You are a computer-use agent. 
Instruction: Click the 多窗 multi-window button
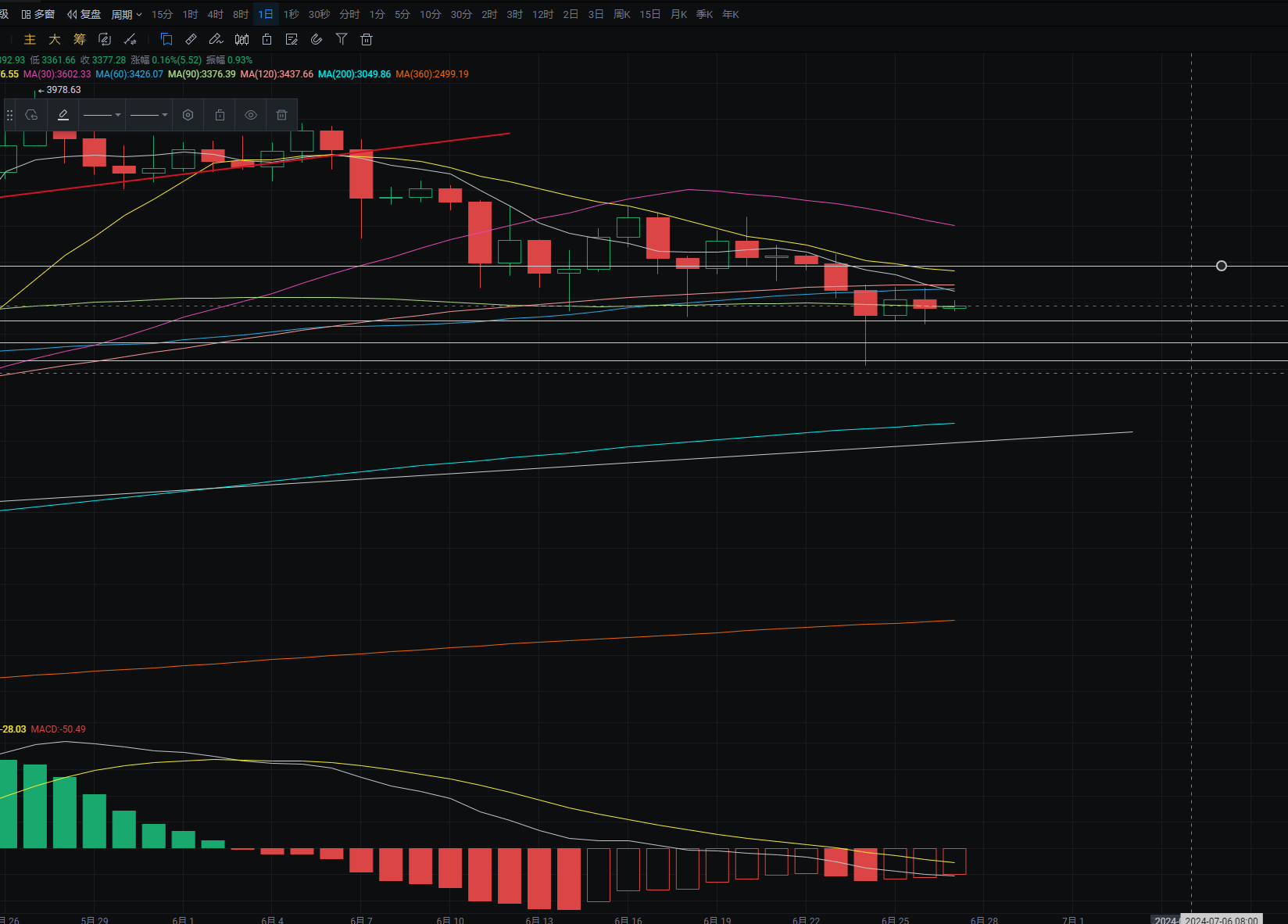pos(38,14)
